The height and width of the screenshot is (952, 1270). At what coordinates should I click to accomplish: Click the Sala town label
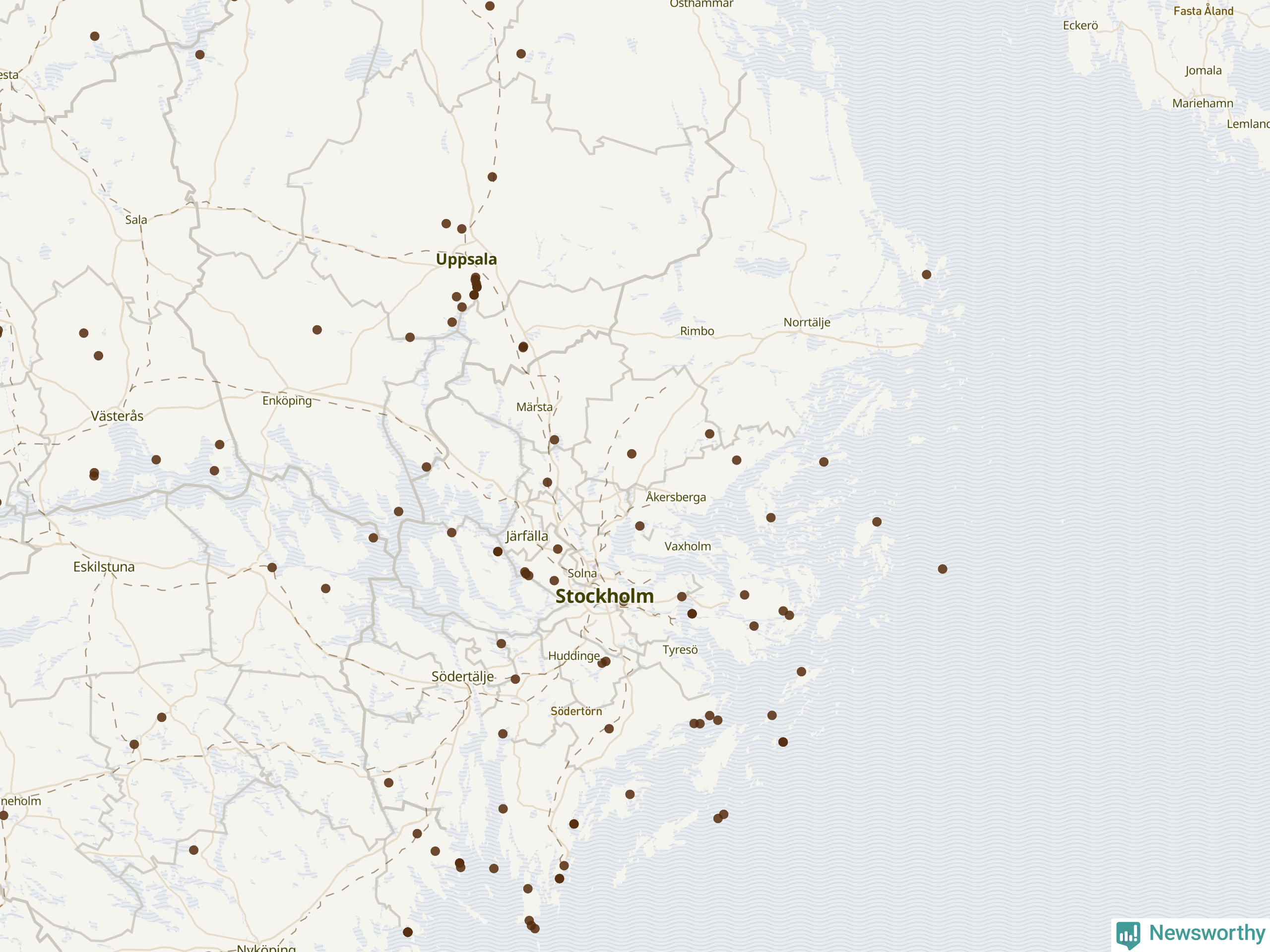[136, 220]
